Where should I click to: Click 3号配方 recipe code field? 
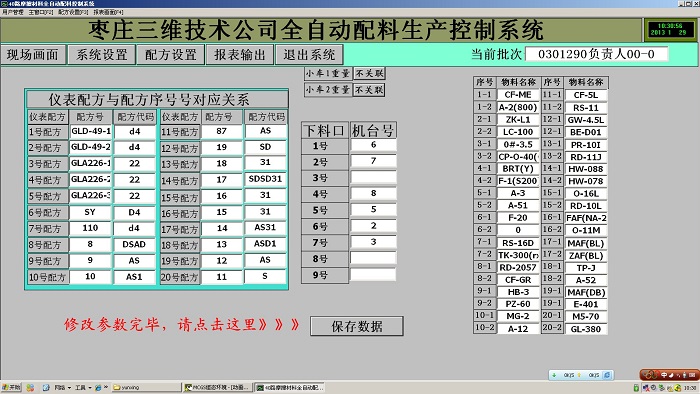134,163
